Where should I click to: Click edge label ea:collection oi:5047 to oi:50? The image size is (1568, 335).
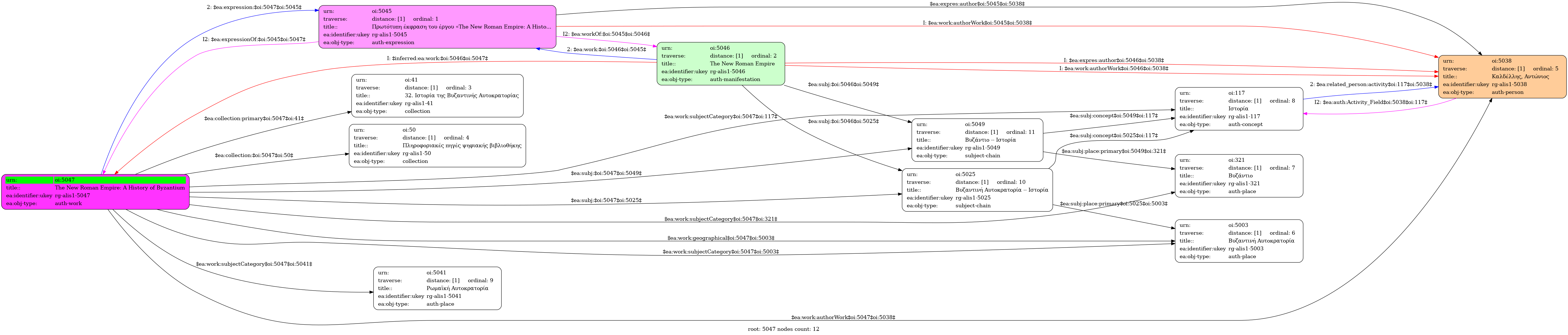click(254, 155)
